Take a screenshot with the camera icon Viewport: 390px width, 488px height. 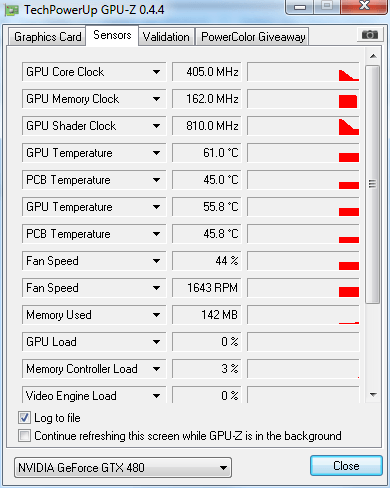pyautogui.click(x=369, y=35)
